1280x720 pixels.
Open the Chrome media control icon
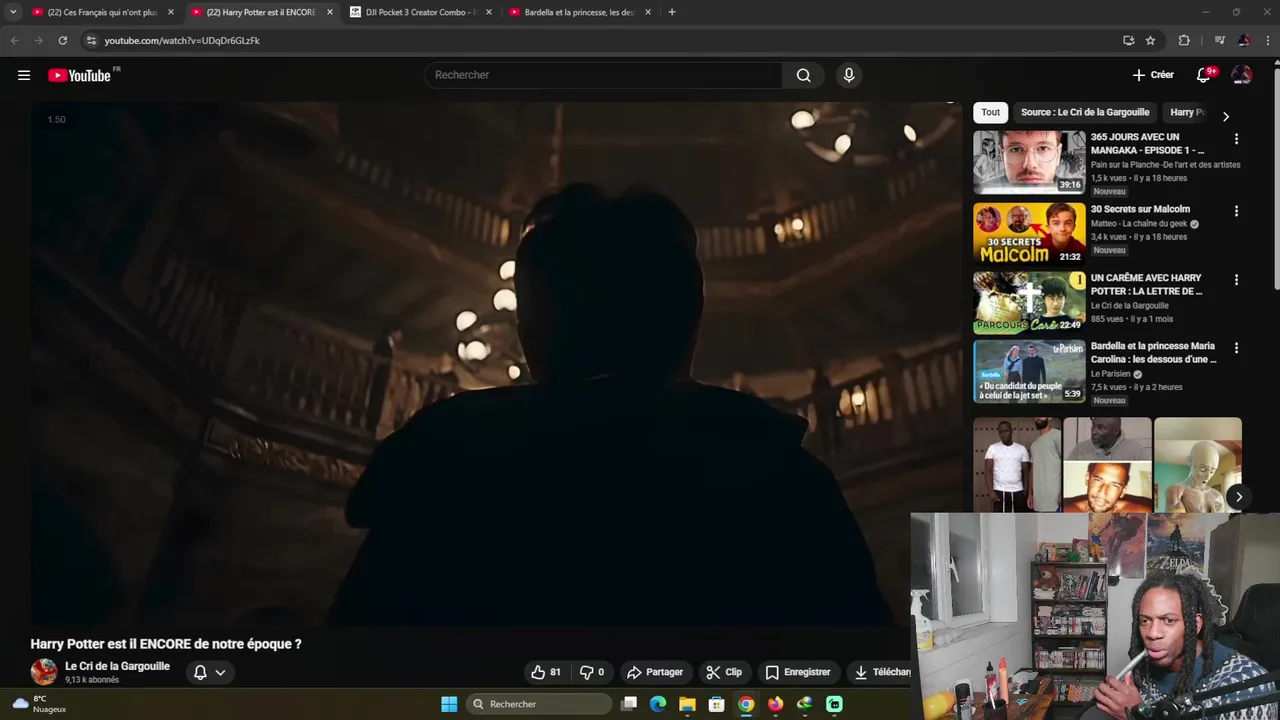[x=1219, y=40]
